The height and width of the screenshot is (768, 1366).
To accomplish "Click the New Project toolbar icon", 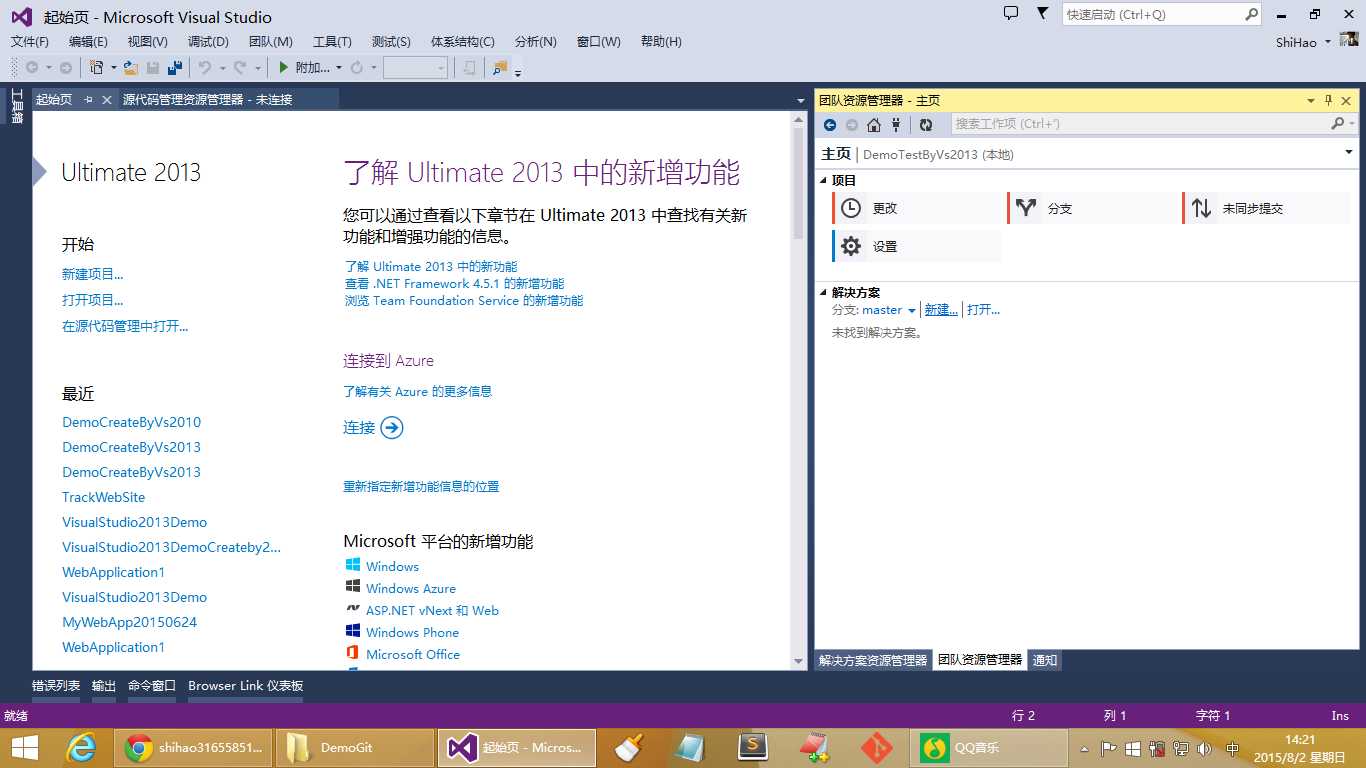I will [97, 67].
